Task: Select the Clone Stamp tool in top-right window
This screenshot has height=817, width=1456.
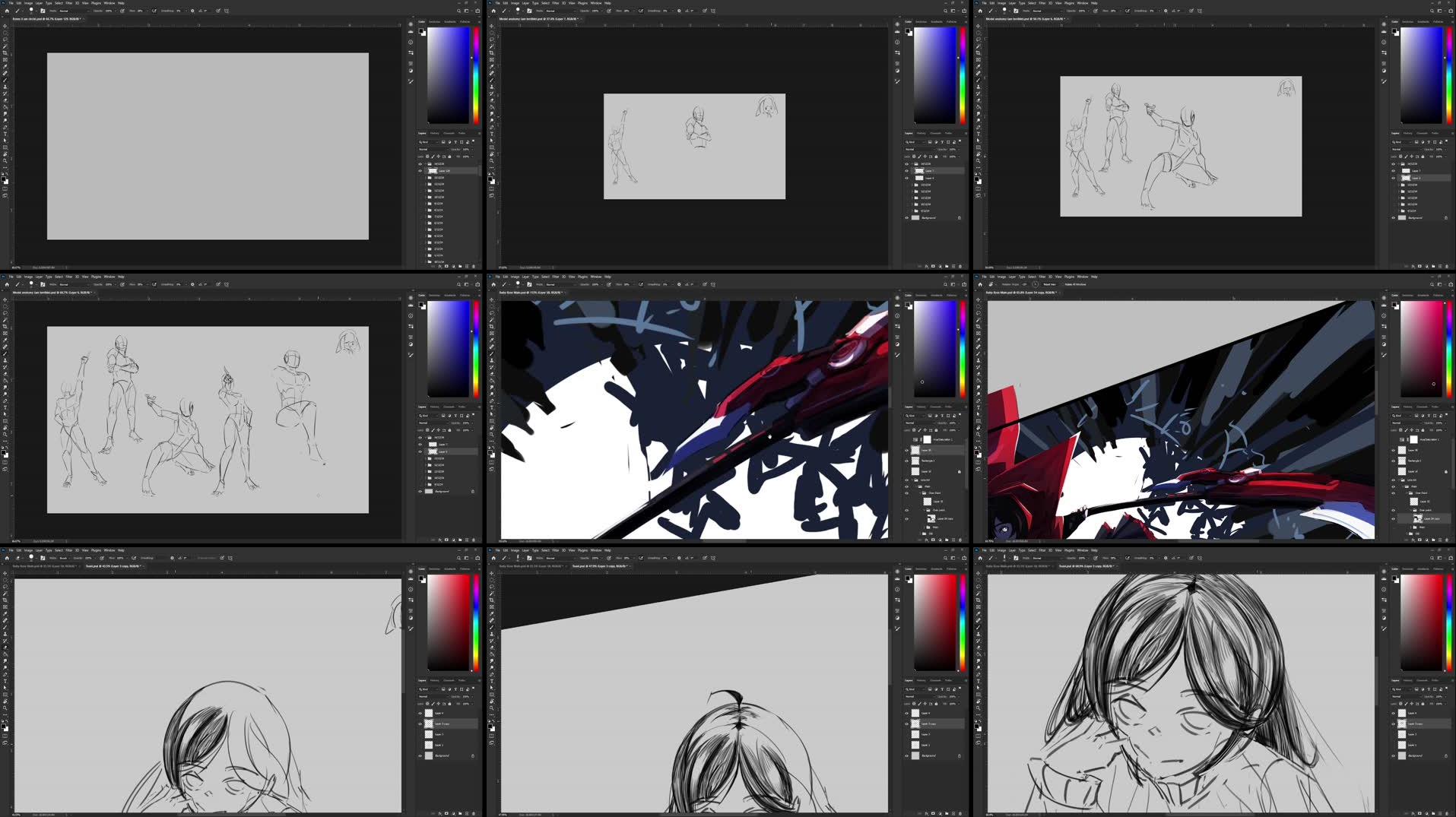Action: coord(979,87)
